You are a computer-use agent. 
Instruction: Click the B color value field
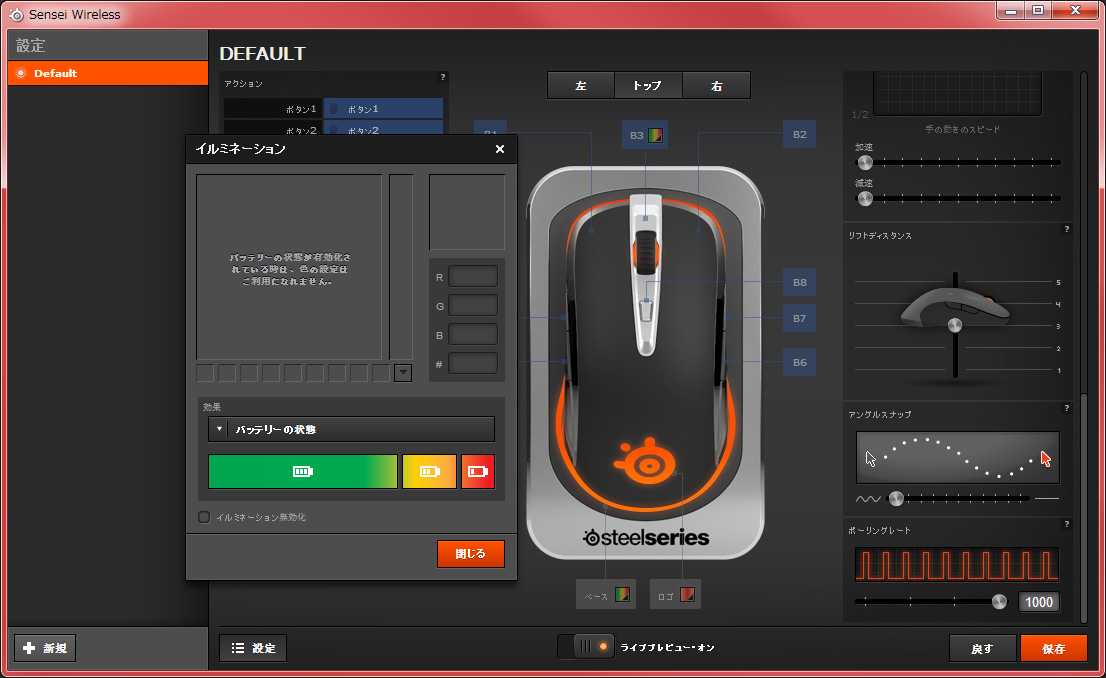tap(473, 334)
